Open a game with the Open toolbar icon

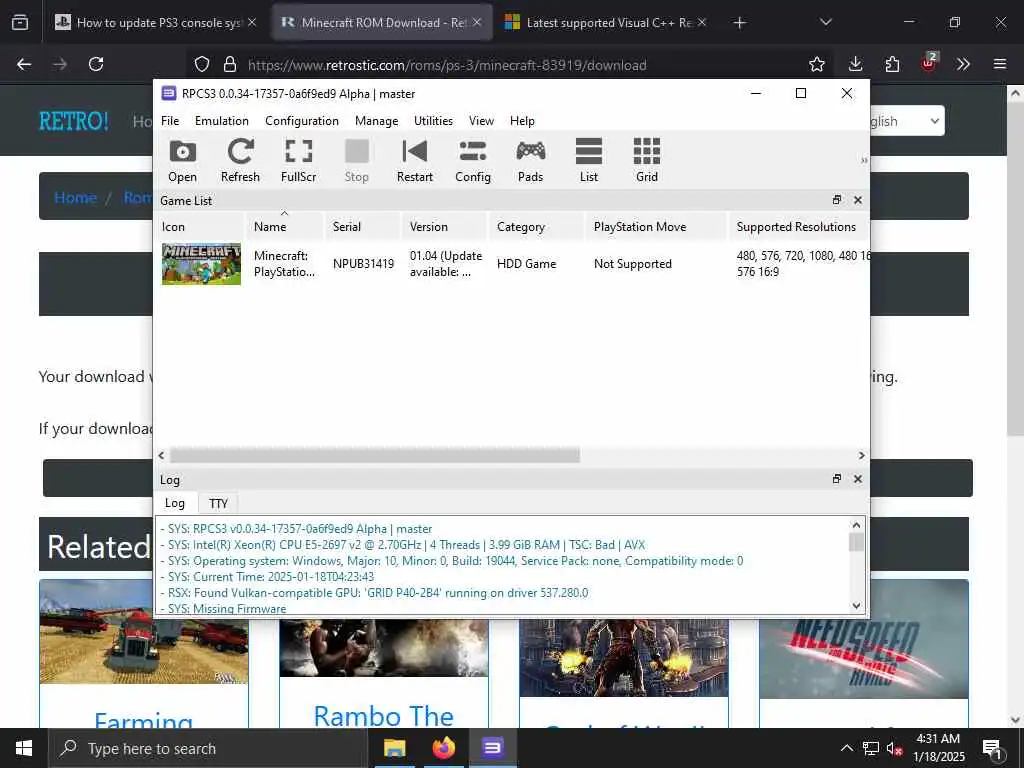point(182,161)
